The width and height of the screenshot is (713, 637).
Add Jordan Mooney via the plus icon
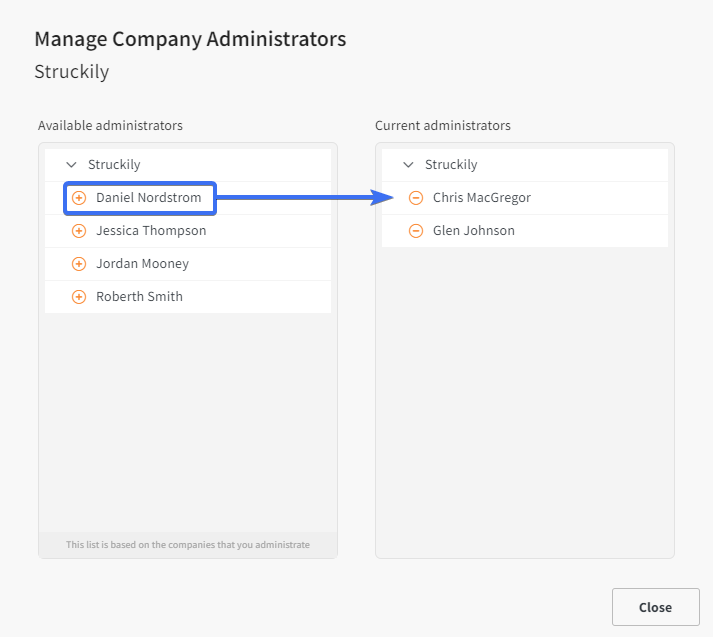[x=79, y=264]
